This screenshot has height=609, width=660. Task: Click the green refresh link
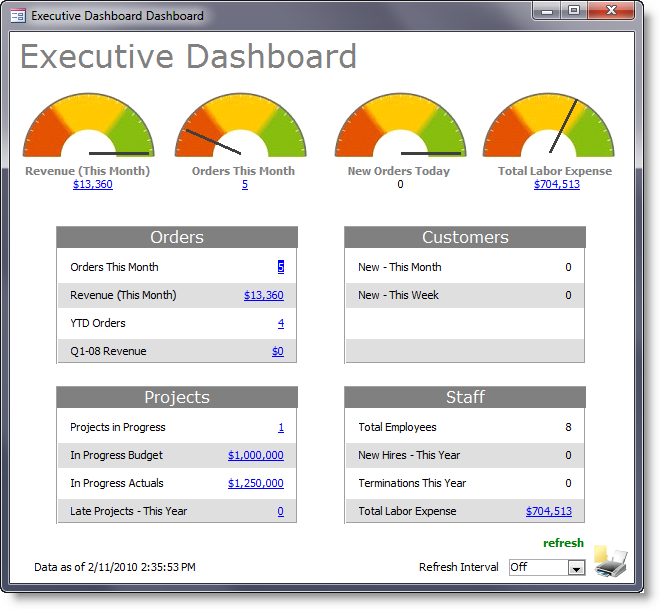click(x=563, y=543)
